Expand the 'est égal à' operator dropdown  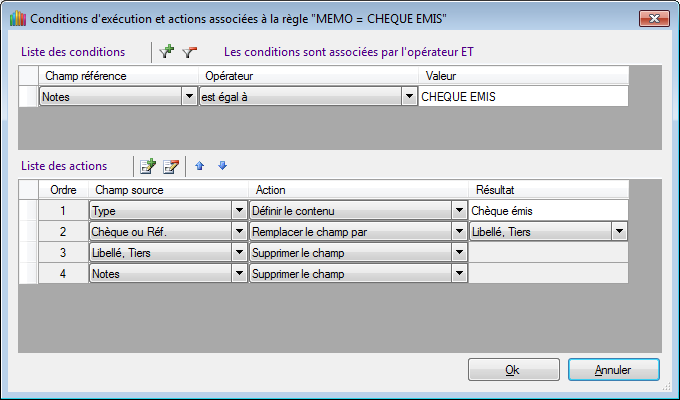click(x=408, y=97)
